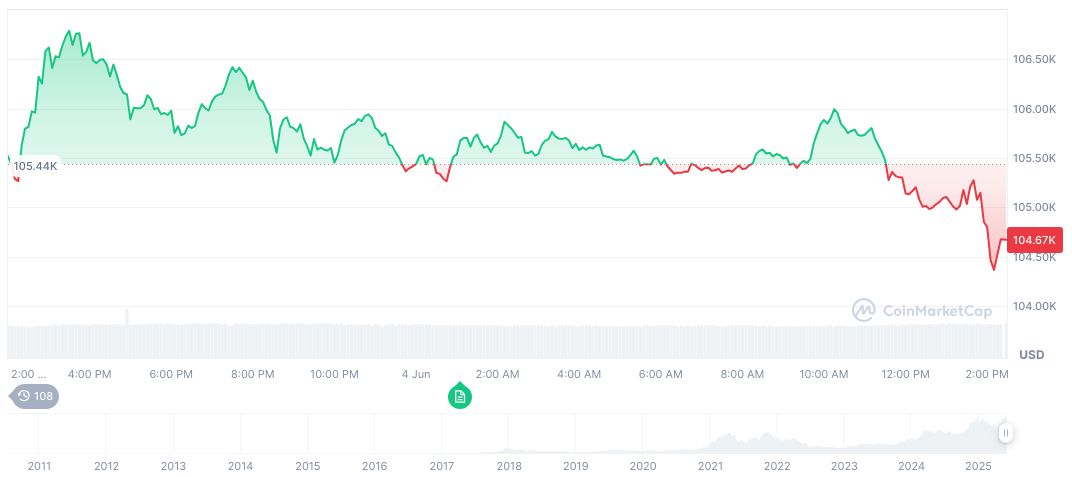The image size is (1072, 477).
Task: Click the 104.00K price axis label
Action: coord(1034,306)
